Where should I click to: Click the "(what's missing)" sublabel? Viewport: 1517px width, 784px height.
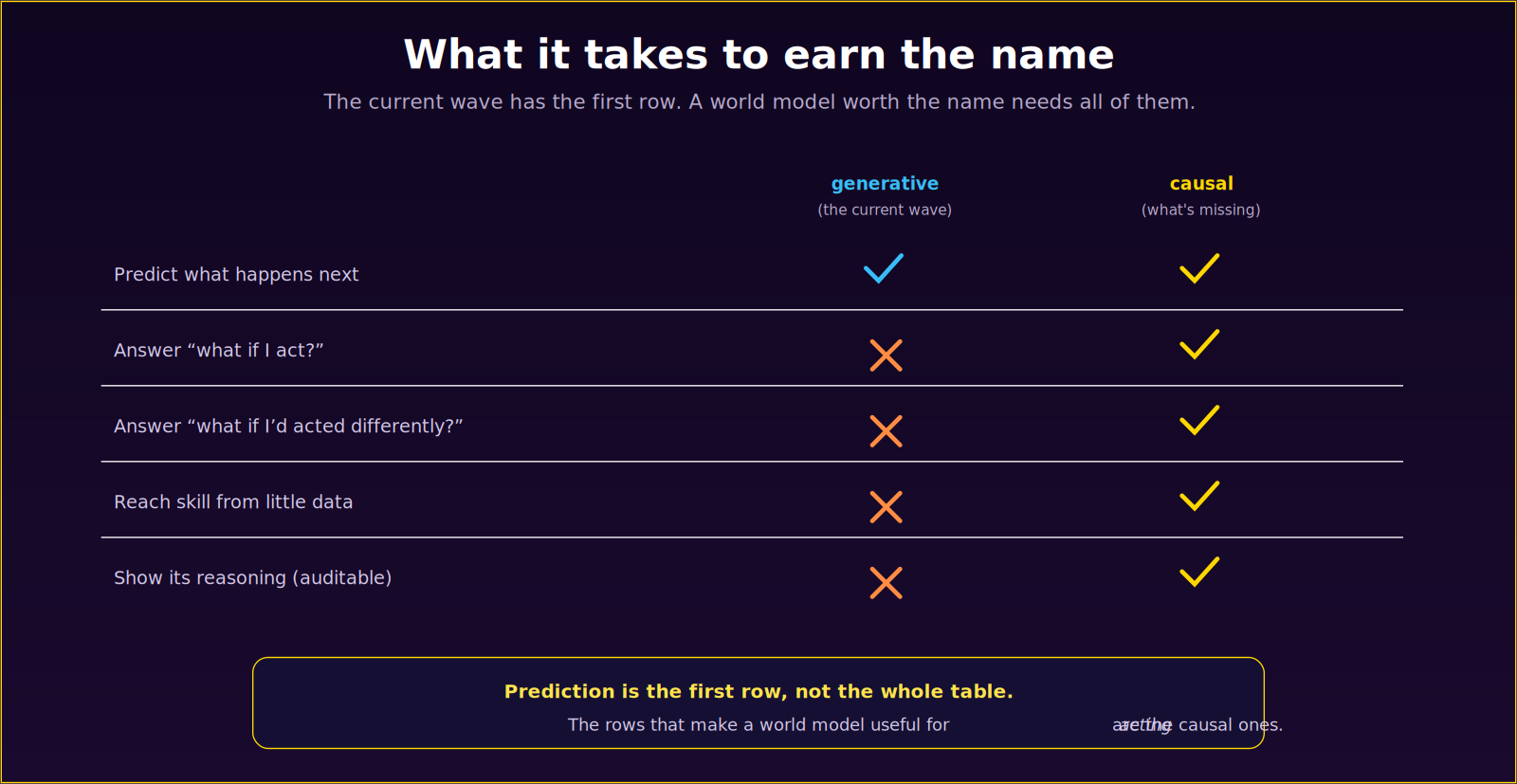1201,210
